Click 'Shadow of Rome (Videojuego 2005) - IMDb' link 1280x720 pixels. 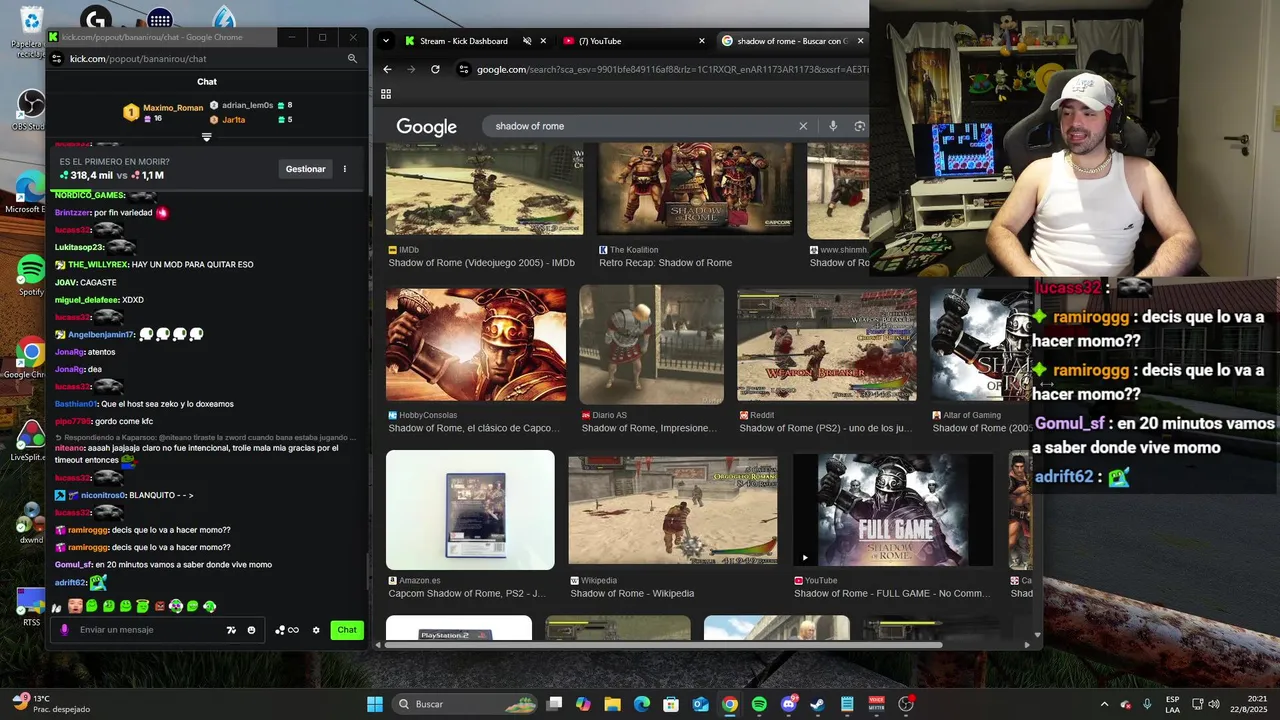481,263
